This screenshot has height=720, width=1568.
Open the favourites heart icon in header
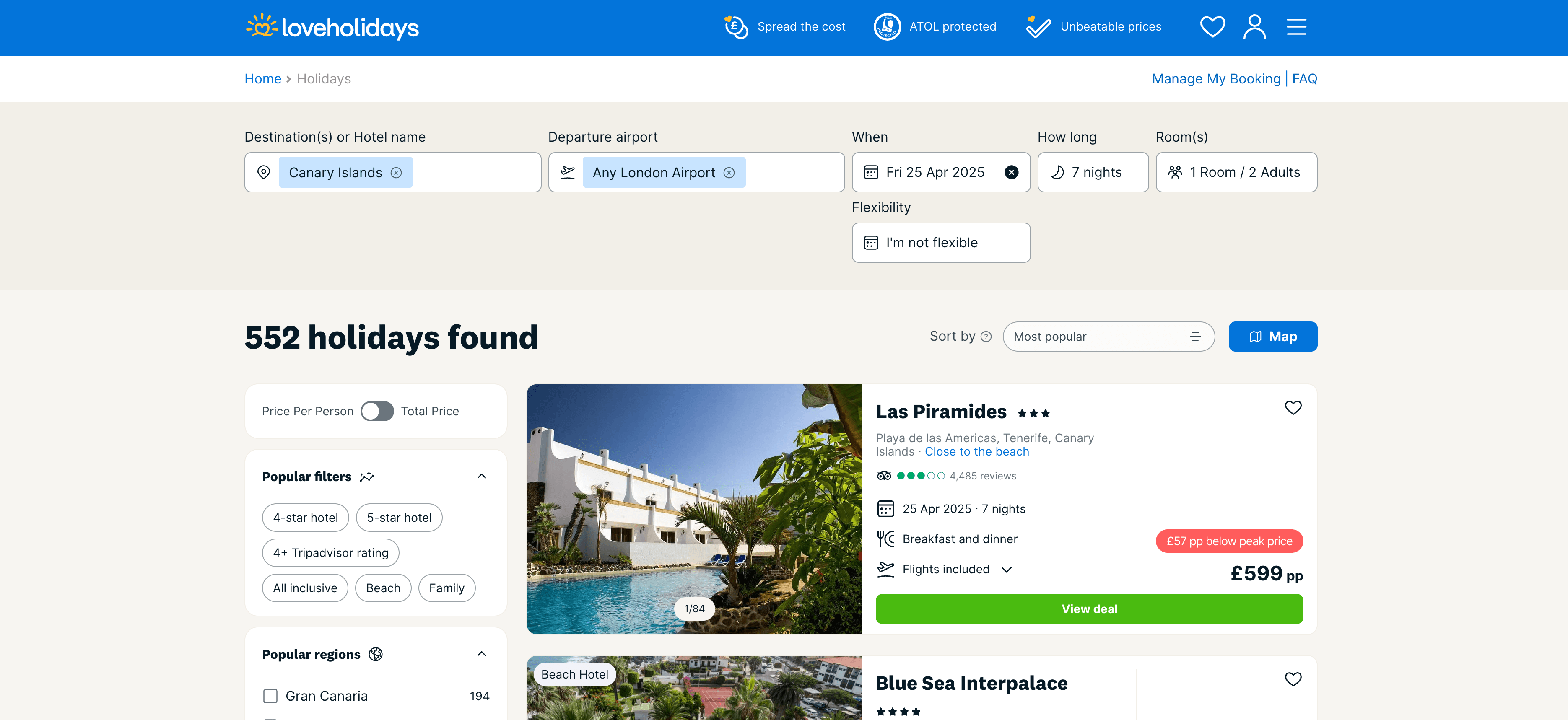[x=1212, y=27]
